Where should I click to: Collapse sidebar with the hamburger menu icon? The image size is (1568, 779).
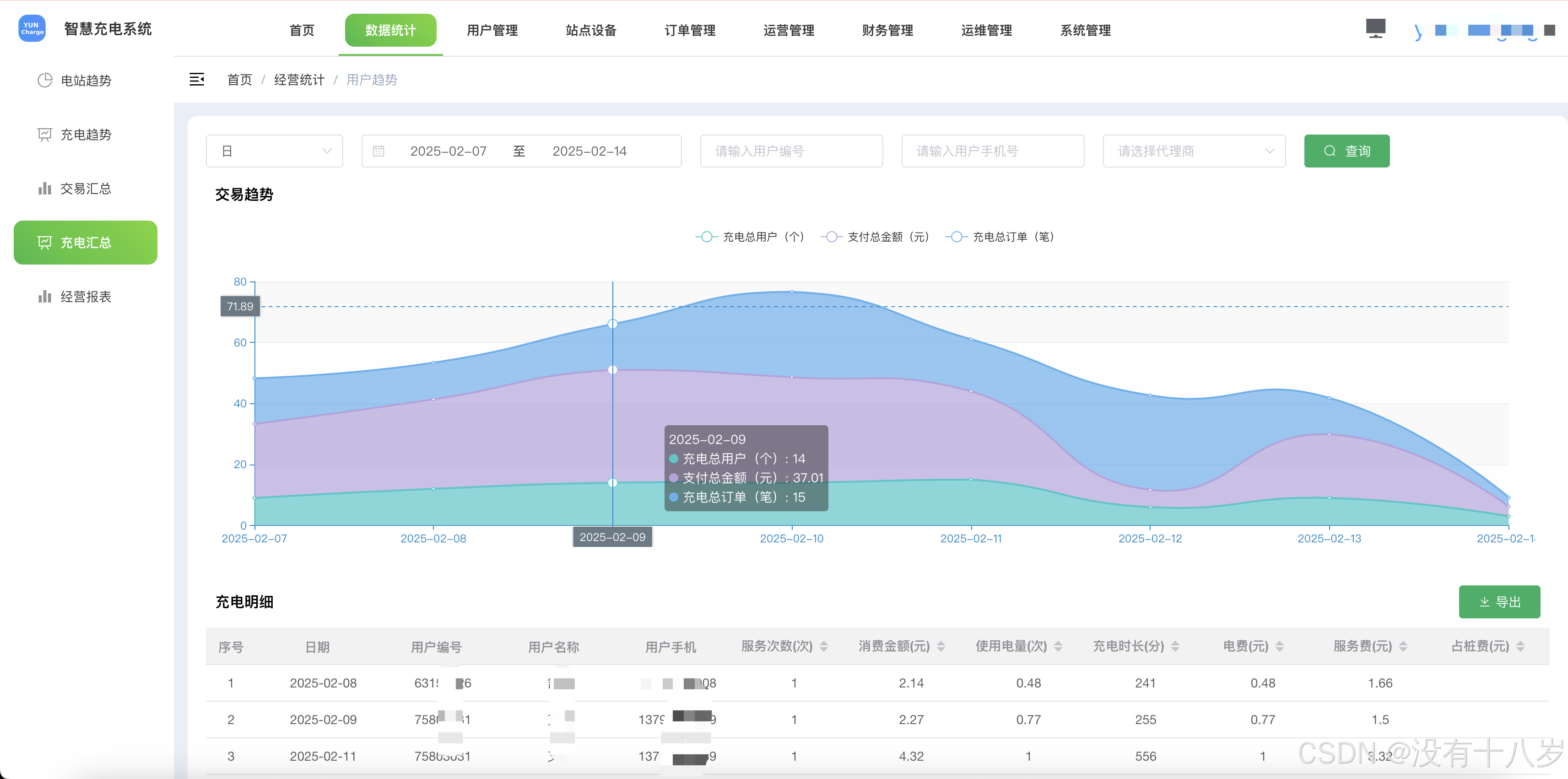pos(197,80)
